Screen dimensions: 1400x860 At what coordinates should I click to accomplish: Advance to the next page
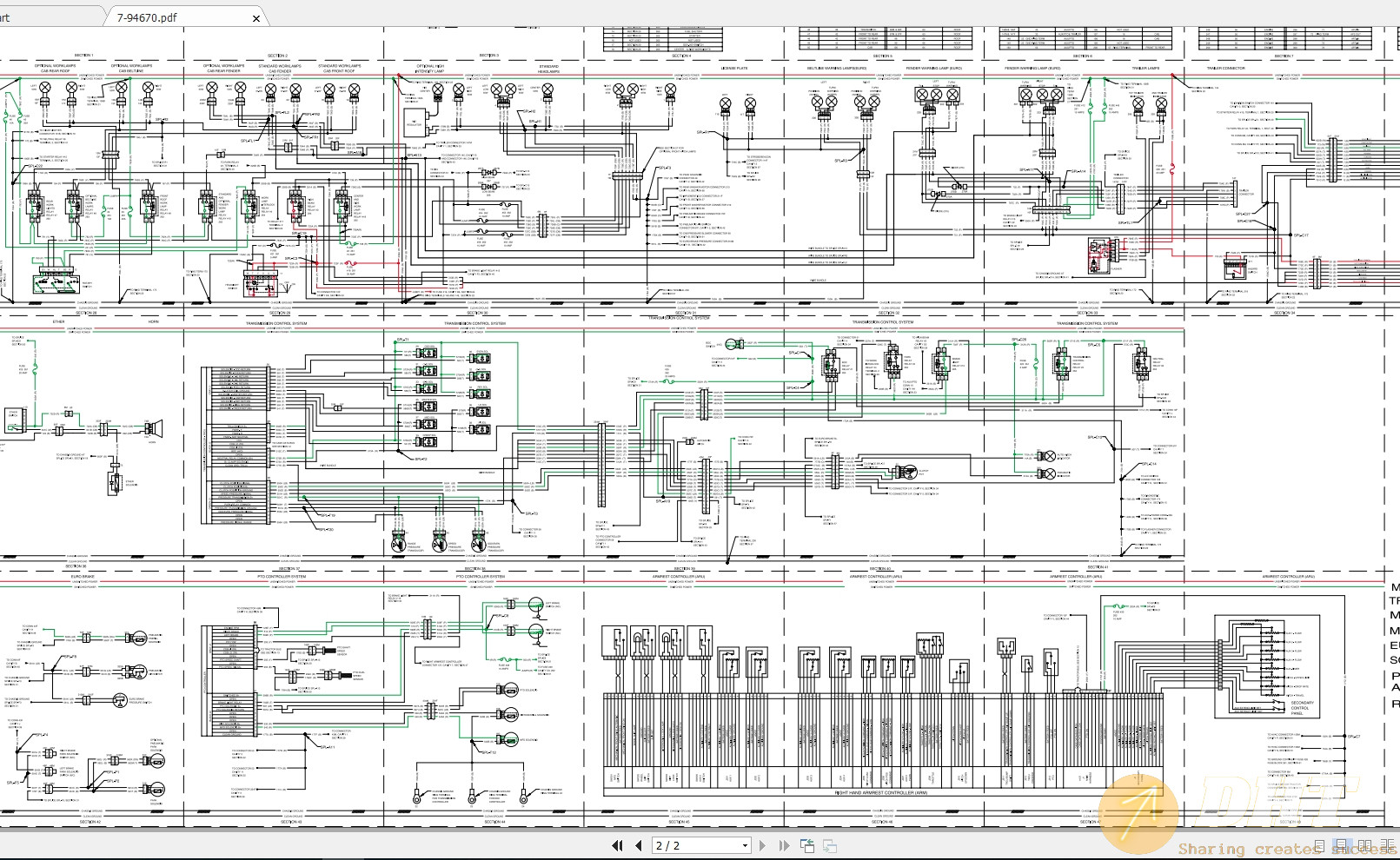[764, 844]
